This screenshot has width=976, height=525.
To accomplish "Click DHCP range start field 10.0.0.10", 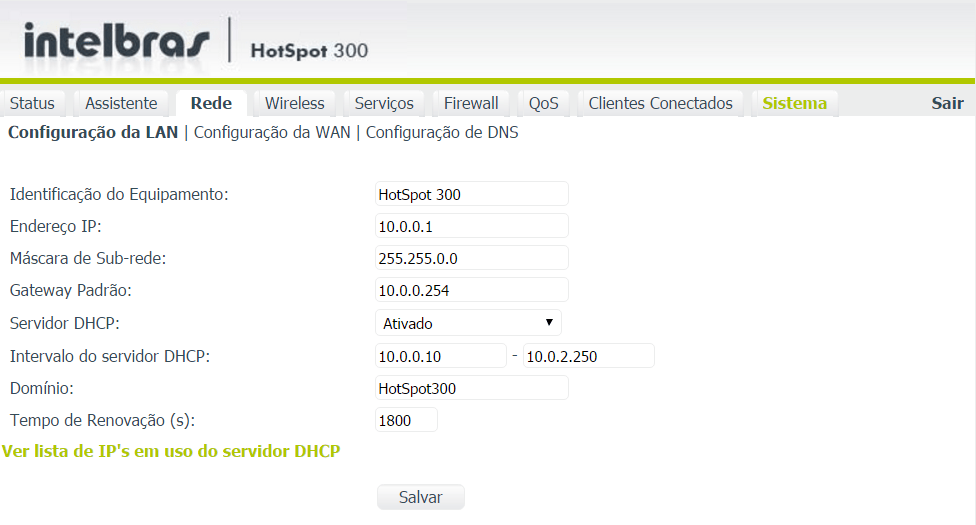I will click(x=441, y=356).
